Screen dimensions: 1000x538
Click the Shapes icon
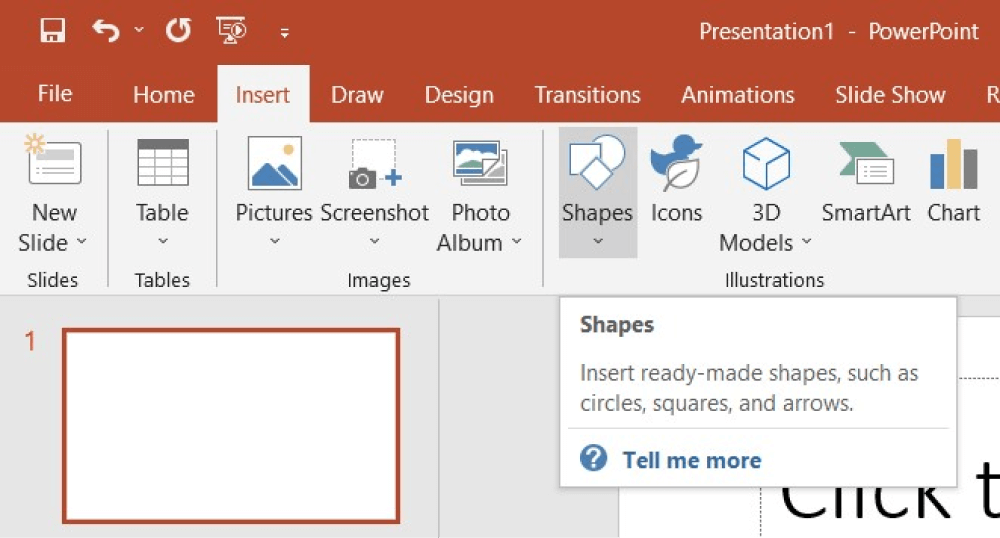pos(597,162)
